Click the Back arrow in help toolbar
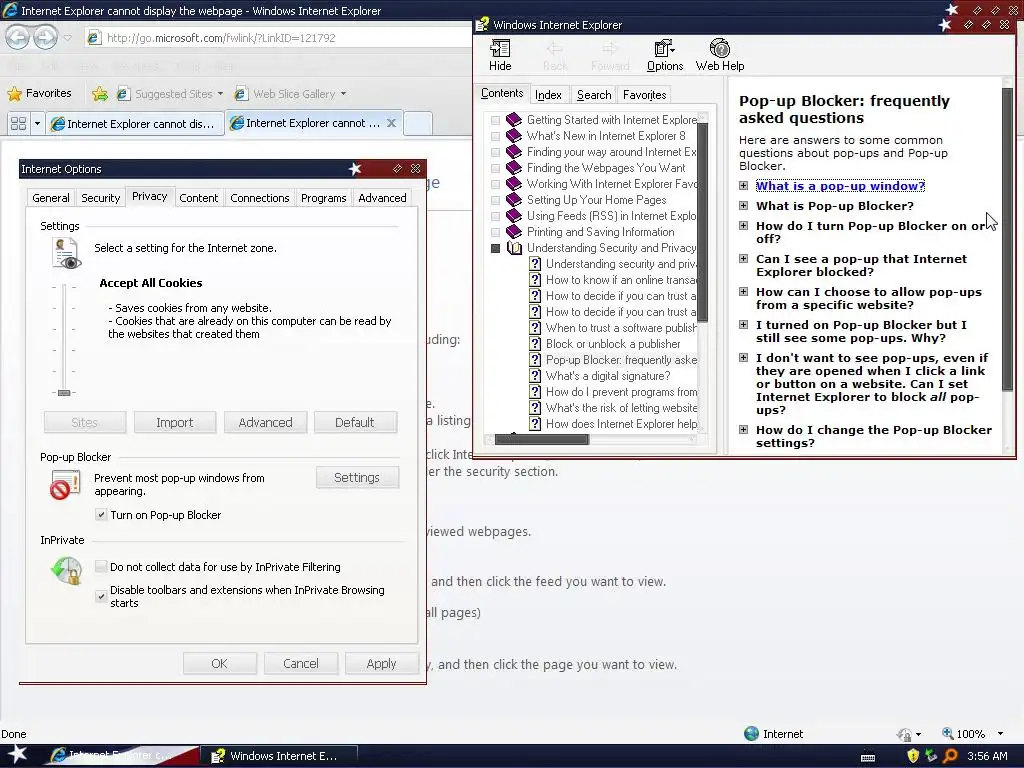This screenshot has height=768, width=1024. (555, 48)
